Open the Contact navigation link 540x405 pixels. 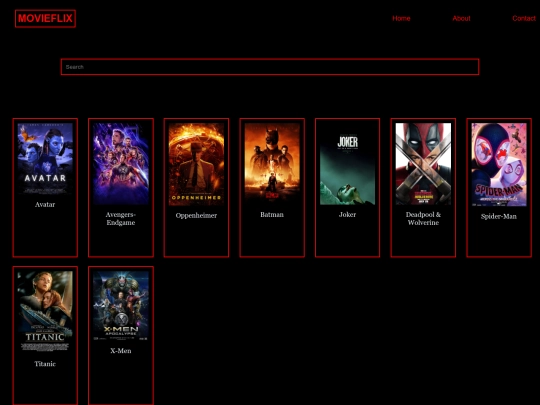point(524,19)
